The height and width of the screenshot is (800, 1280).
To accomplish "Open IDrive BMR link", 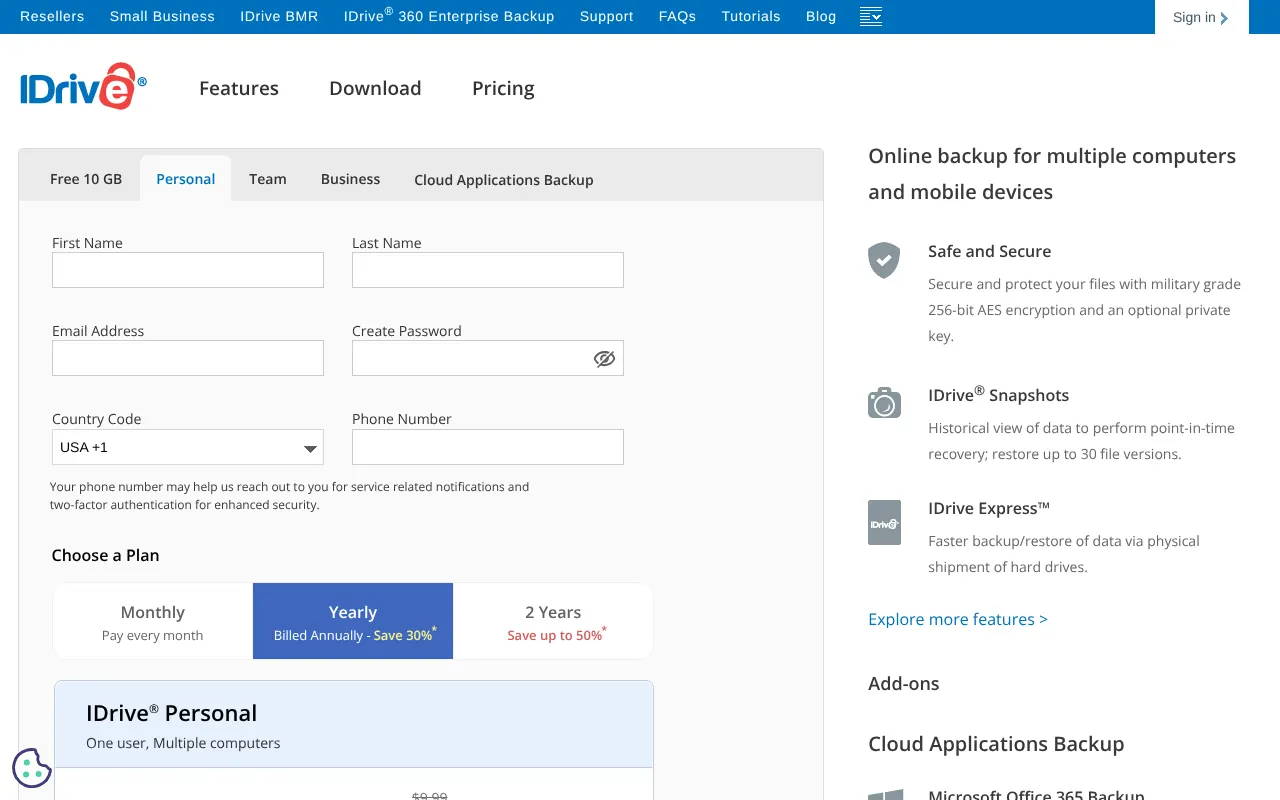I will pyautogui.click(x=279, y=16).
